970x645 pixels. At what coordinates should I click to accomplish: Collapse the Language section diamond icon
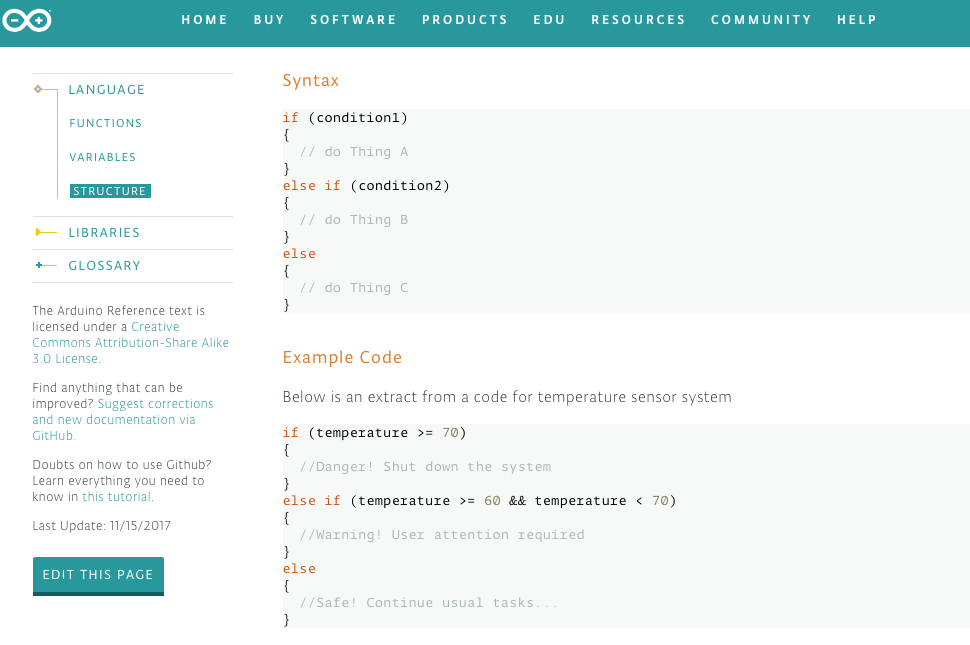(x=38, y=89)
